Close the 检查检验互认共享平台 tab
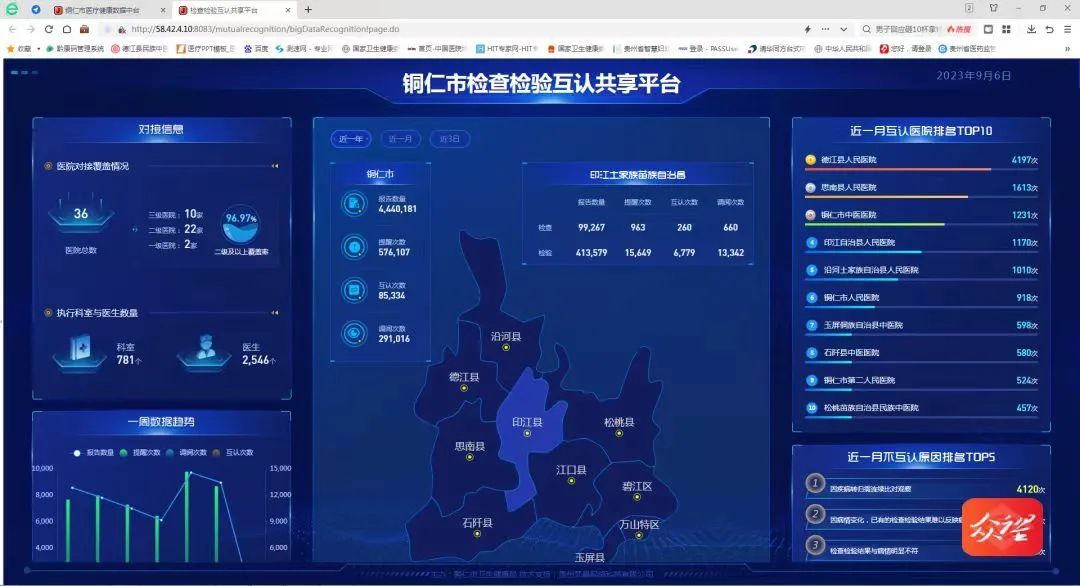This screenshot has width=1080, height=586. (x=288, y=10)
